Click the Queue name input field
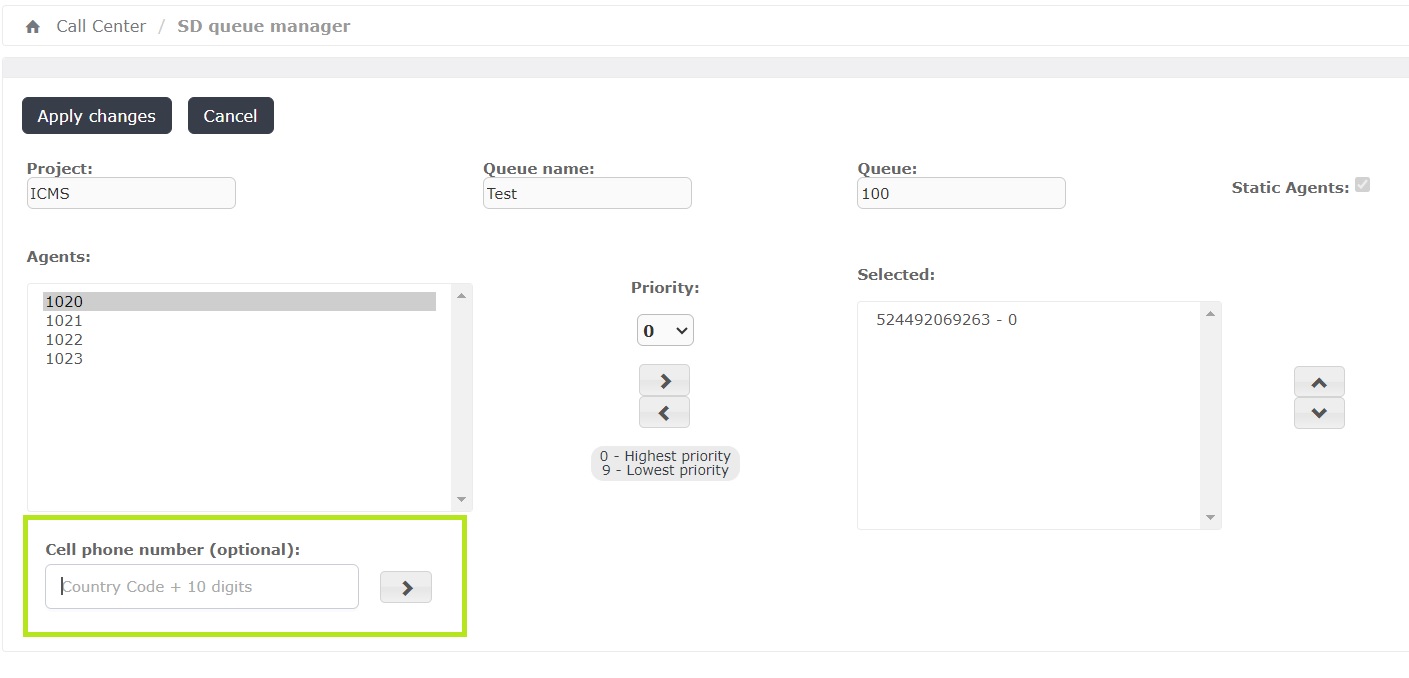This screenshot has width=1409, height=678. [x=587, y=194]
